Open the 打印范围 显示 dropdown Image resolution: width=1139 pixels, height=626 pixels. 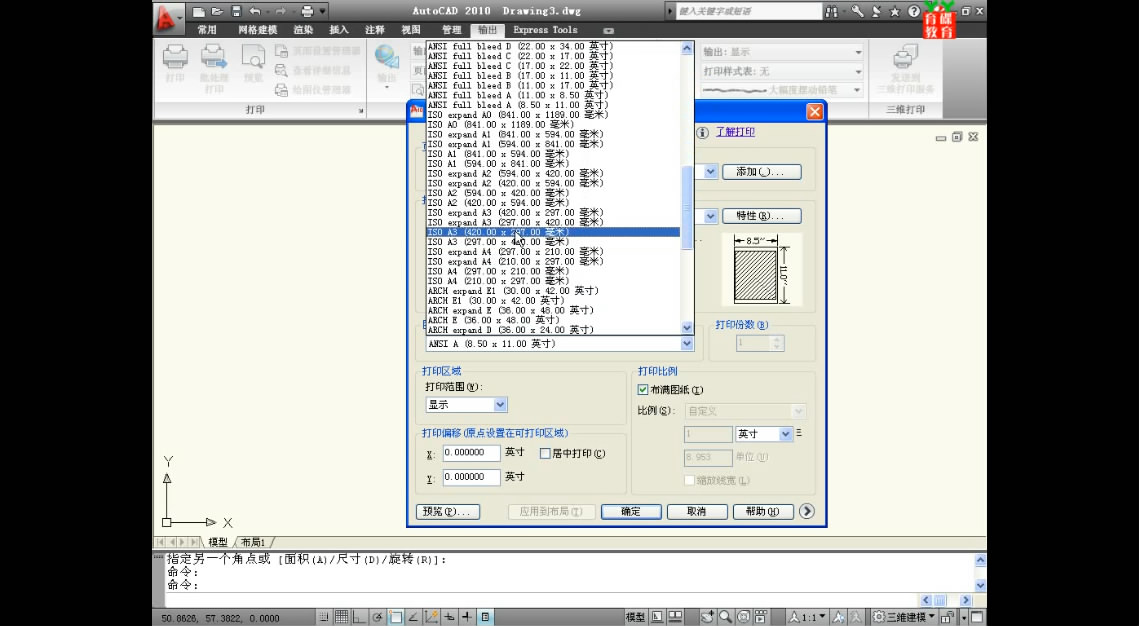click(500, 405)
